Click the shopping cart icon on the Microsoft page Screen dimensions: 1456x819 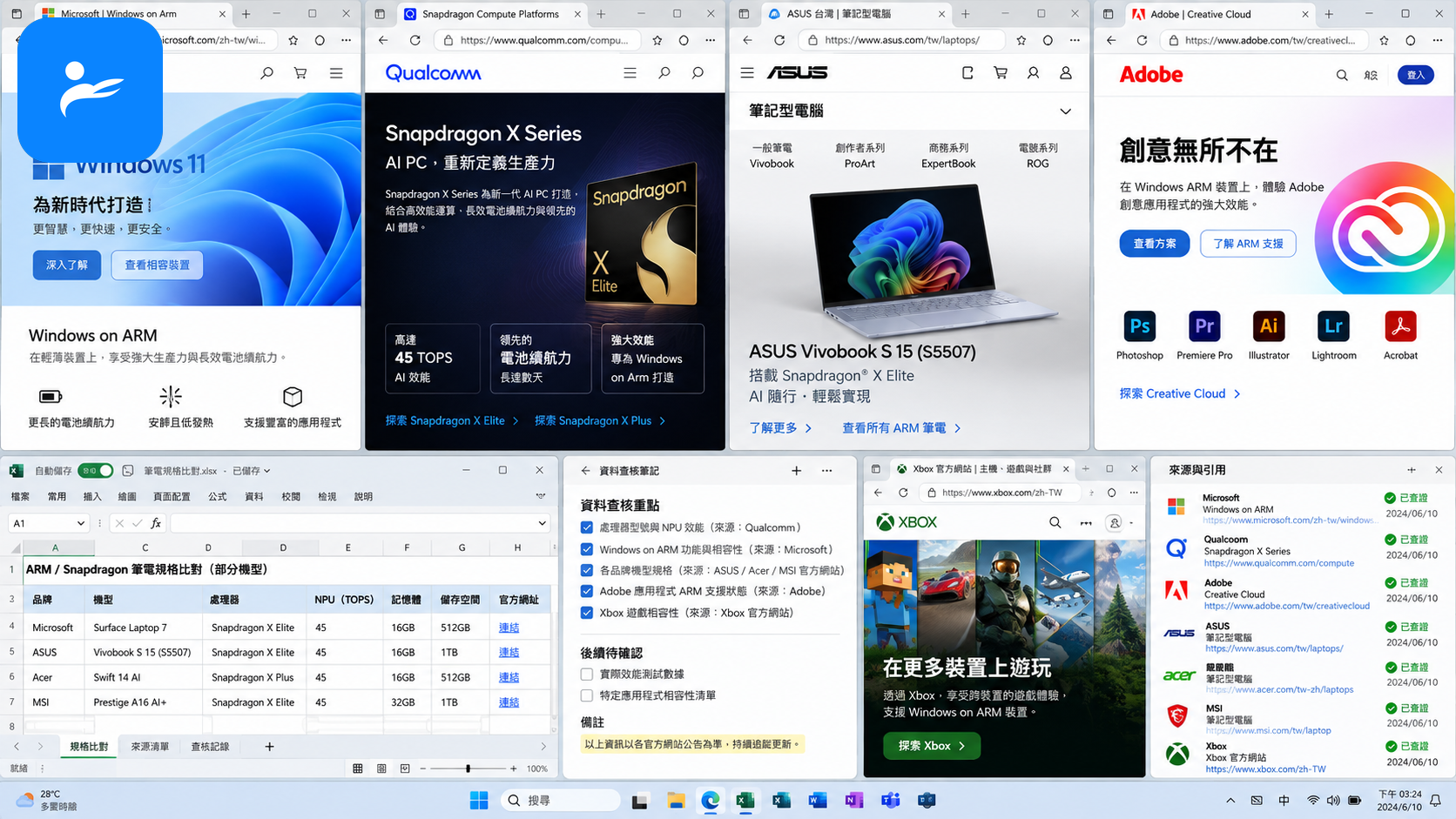(300, 73)
